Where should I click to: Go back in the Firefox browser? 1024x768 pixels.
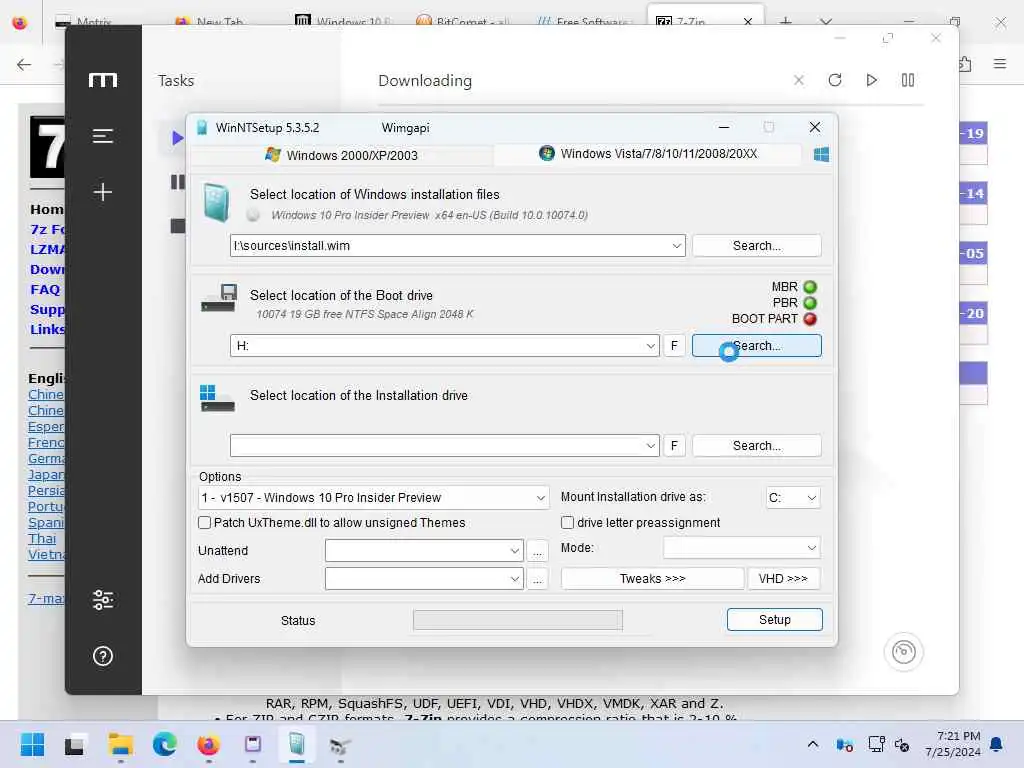(24, 64)
